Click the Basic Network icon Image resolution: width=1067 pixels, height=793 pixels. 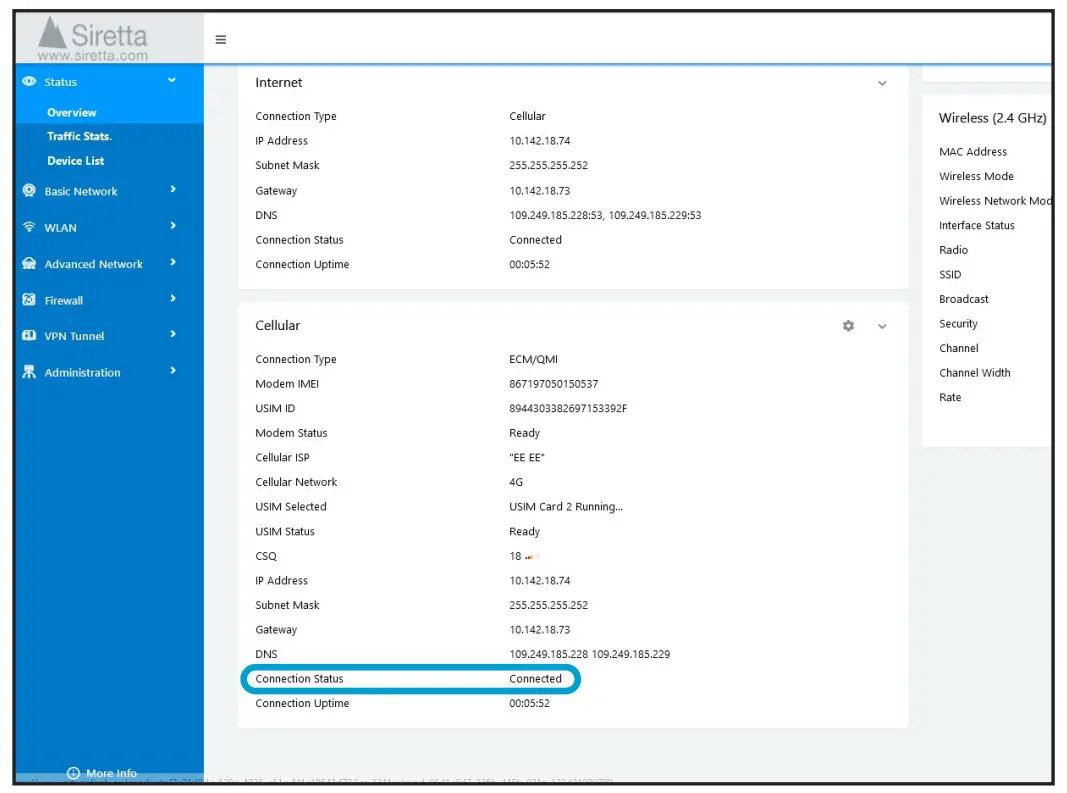(29, 190)
